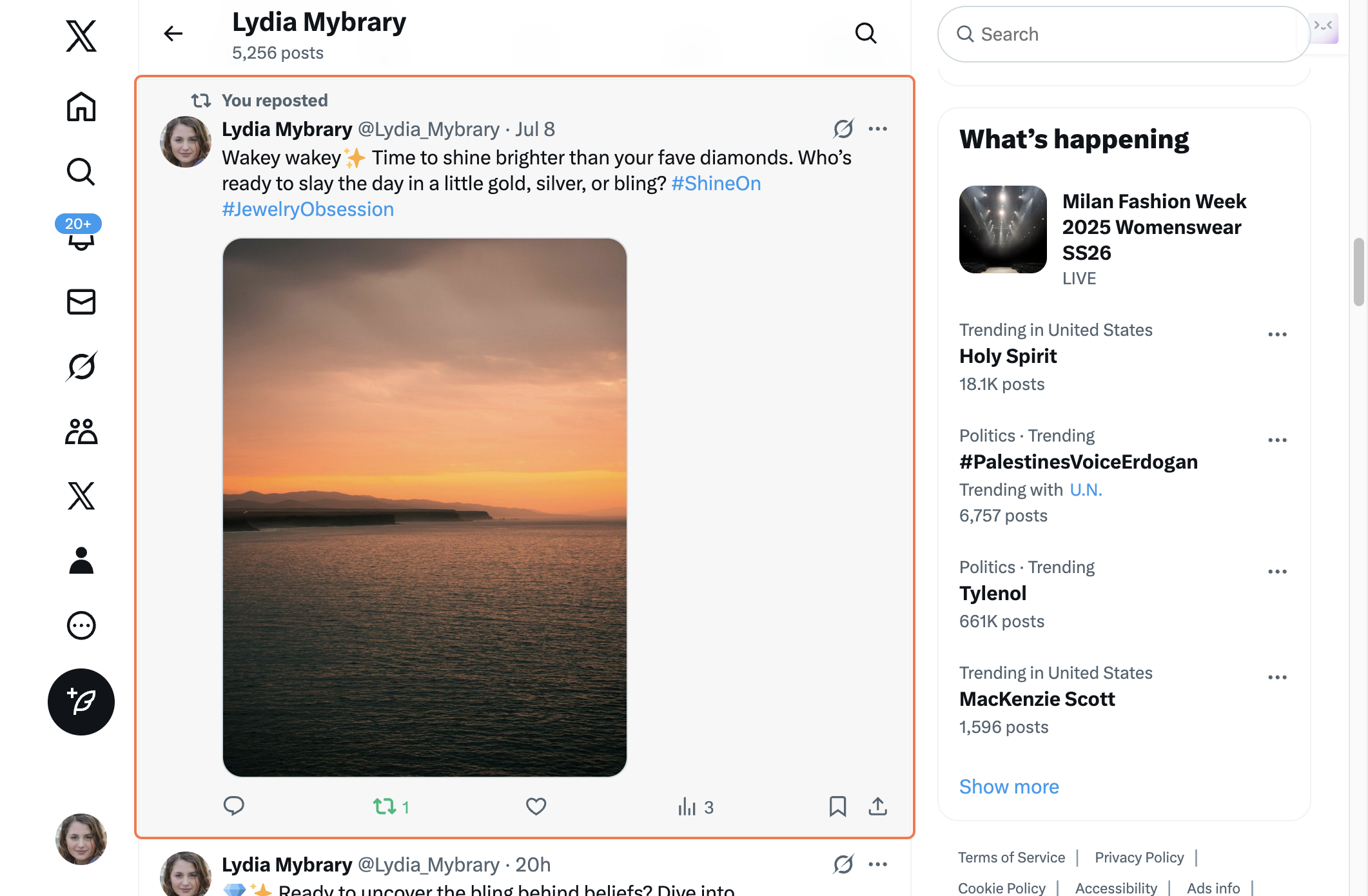
Task: Open the Profile person icon
Action: click(x=81, y=560)
